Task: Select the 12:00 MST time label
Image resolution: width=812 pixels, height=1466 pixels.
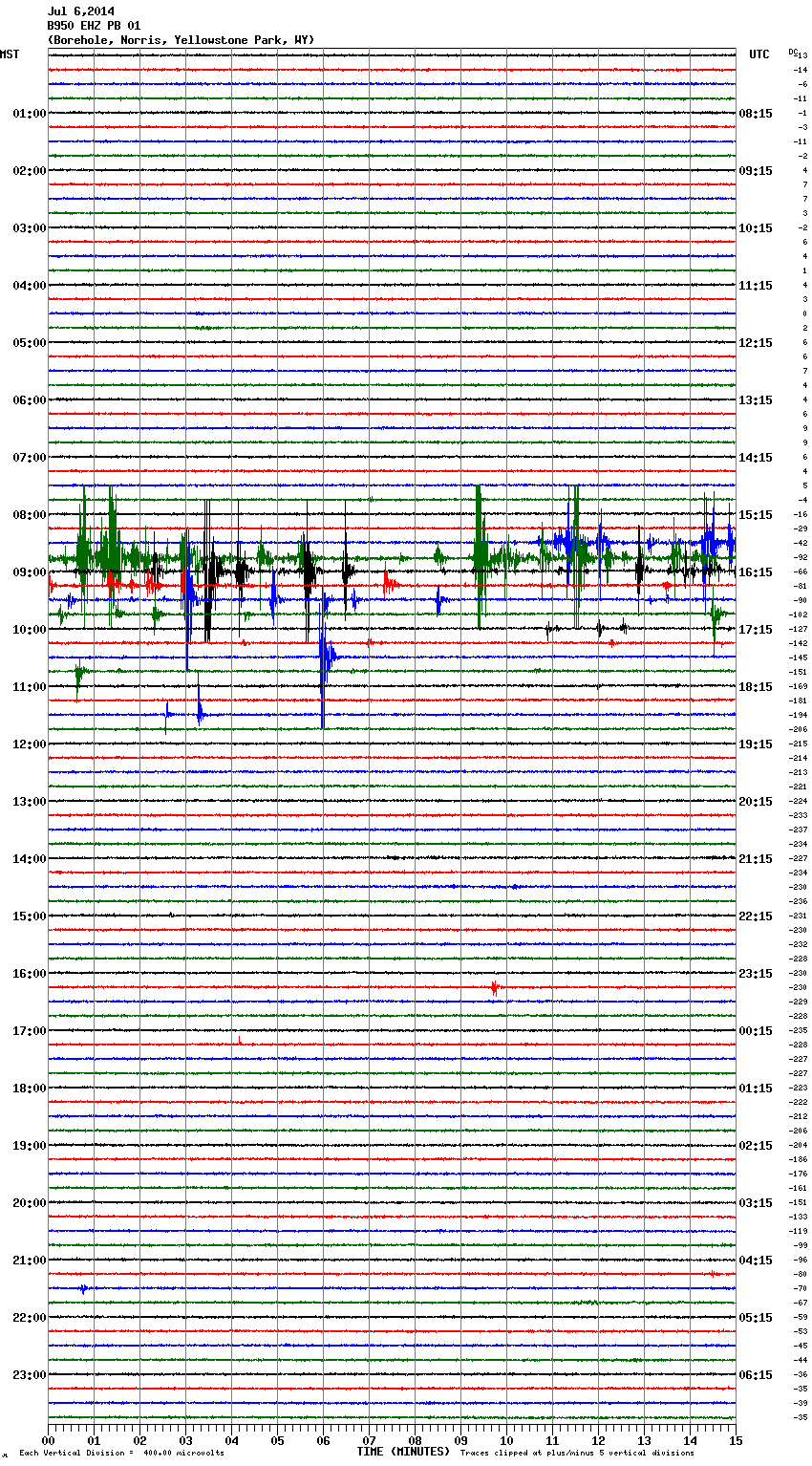Action: click(x=29, y=744)
